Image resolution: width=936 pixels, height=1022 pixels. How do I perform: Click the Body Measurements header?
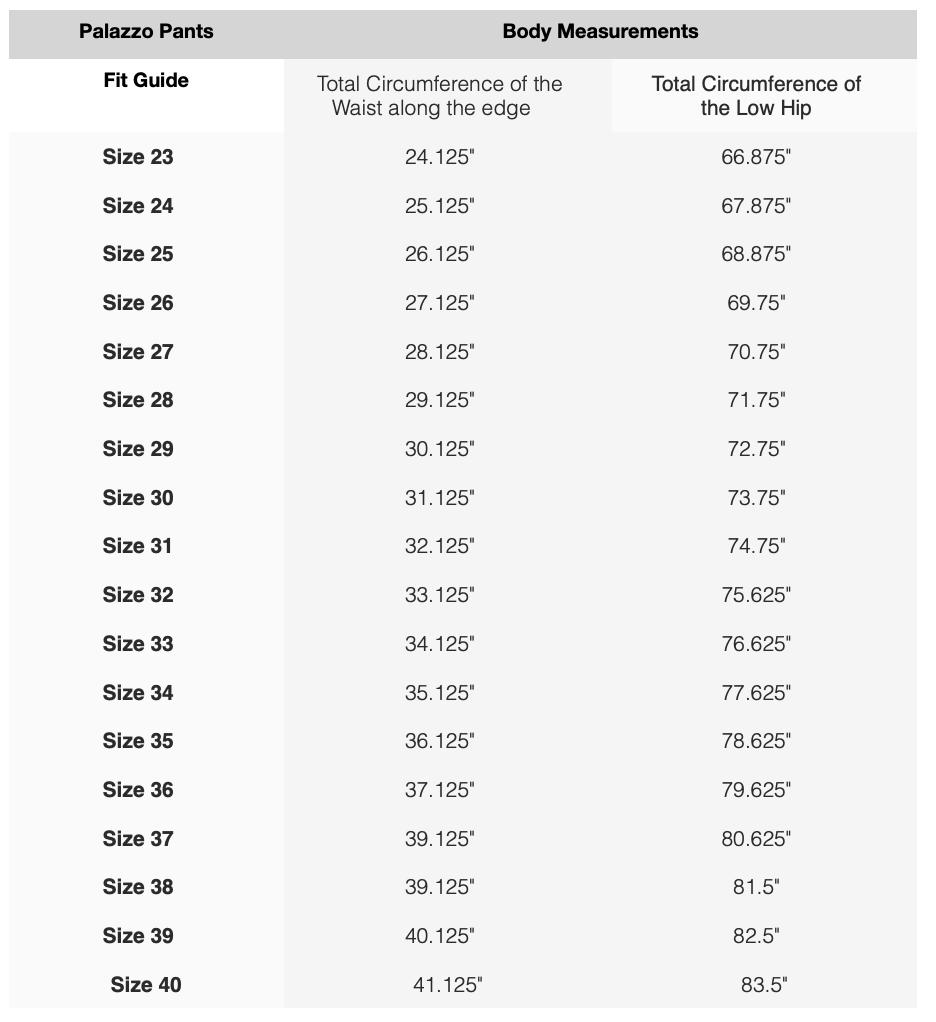pos(600,31)
